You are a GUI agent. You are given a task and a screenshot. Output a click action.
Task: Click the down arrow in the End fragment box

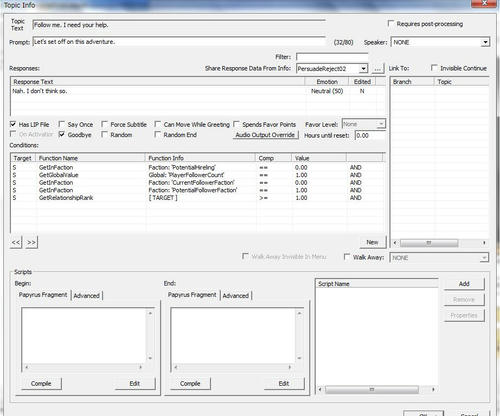pos(299,358)
